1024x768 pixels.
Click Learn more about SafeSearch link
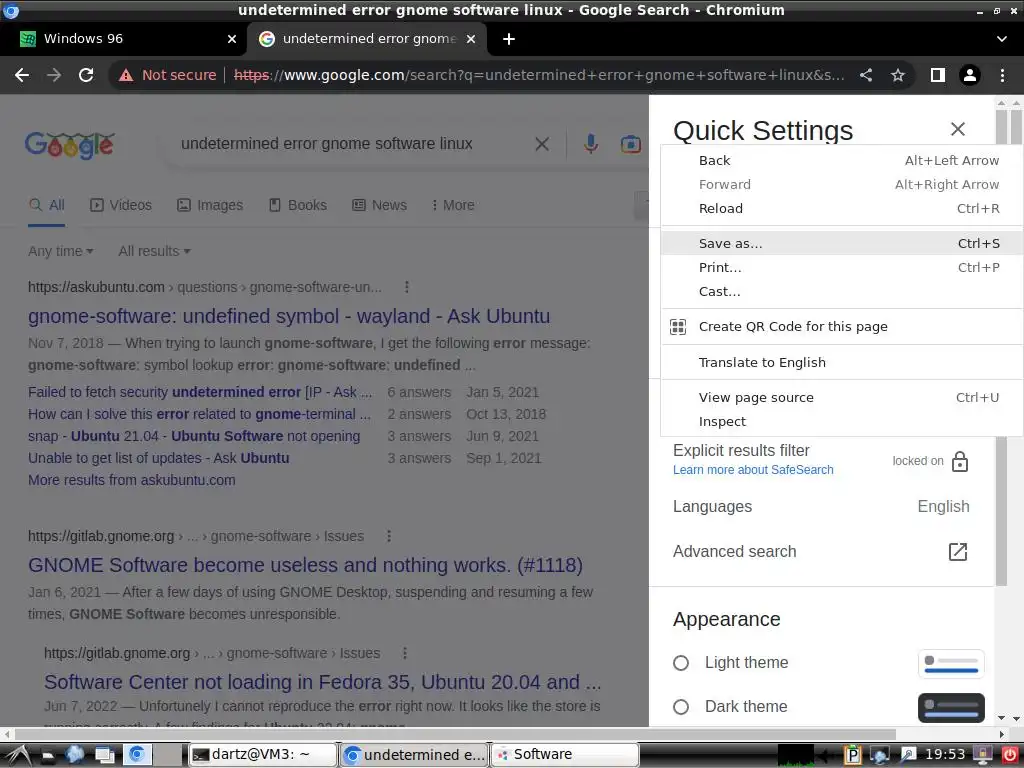(x=753, y=470)
